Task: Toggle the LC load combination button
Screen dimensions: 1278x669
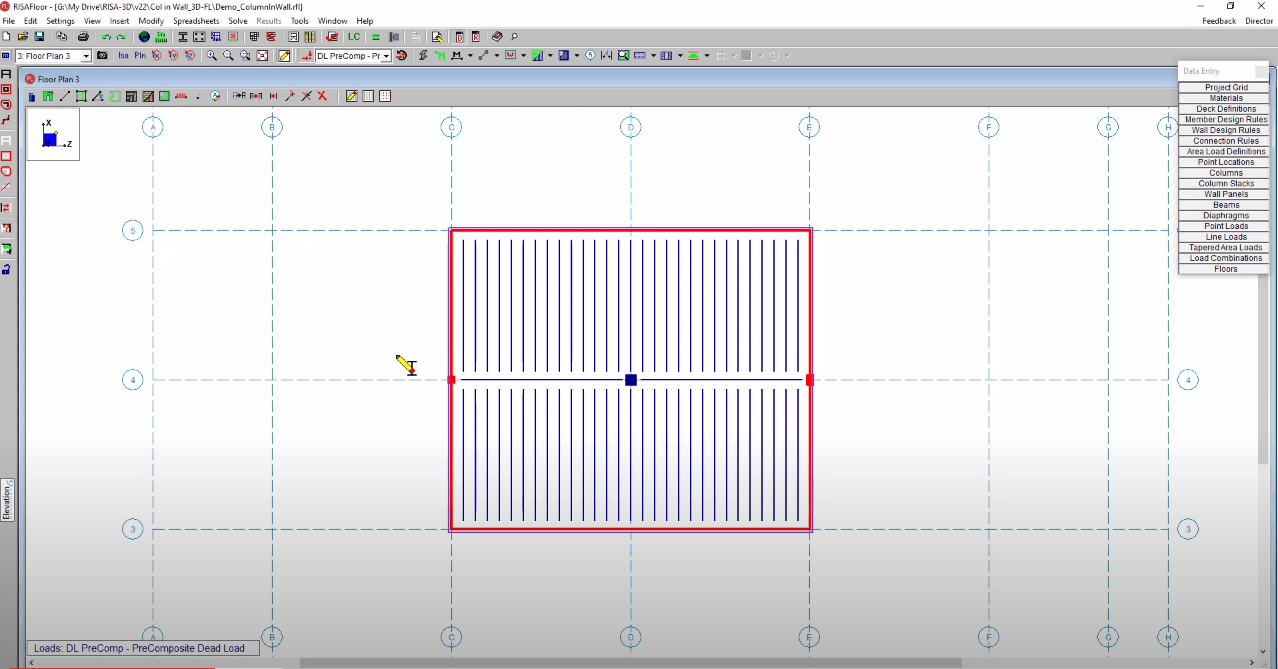Action: point(354,37)
